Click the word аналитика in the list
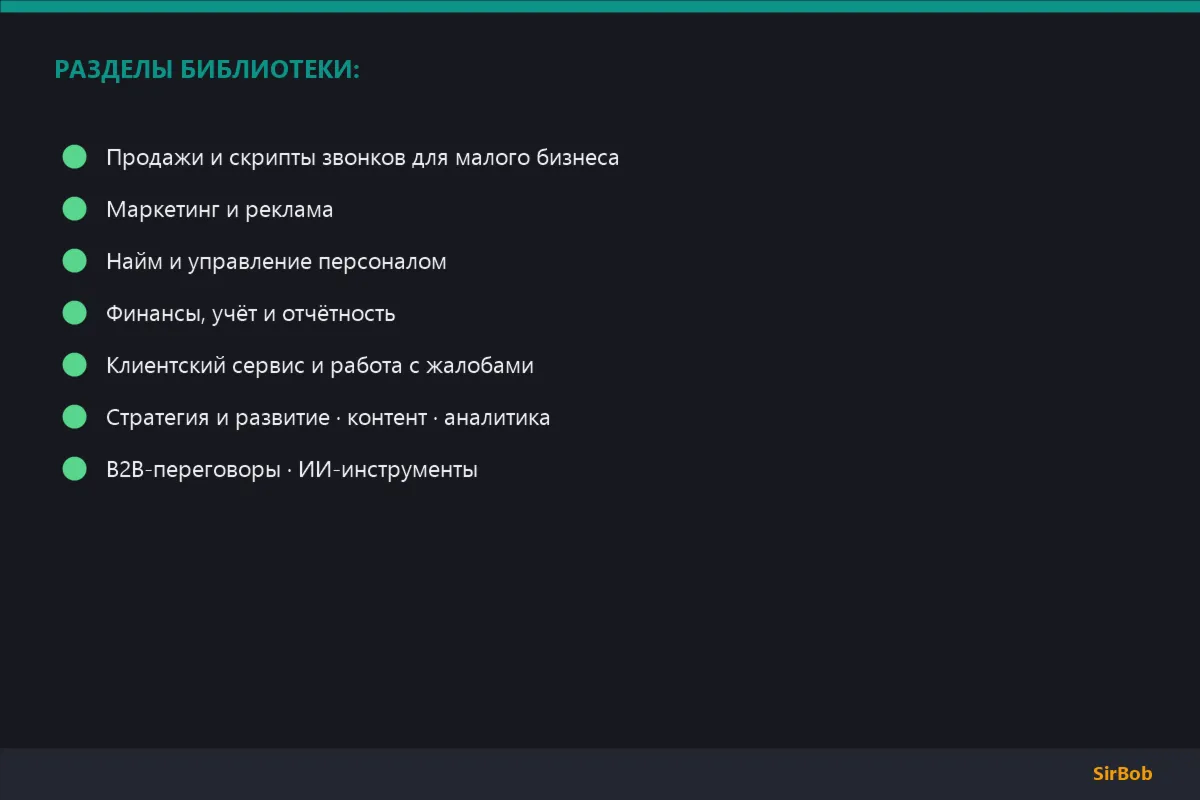Screen dimensions: 1200x800 coord(497,418)
